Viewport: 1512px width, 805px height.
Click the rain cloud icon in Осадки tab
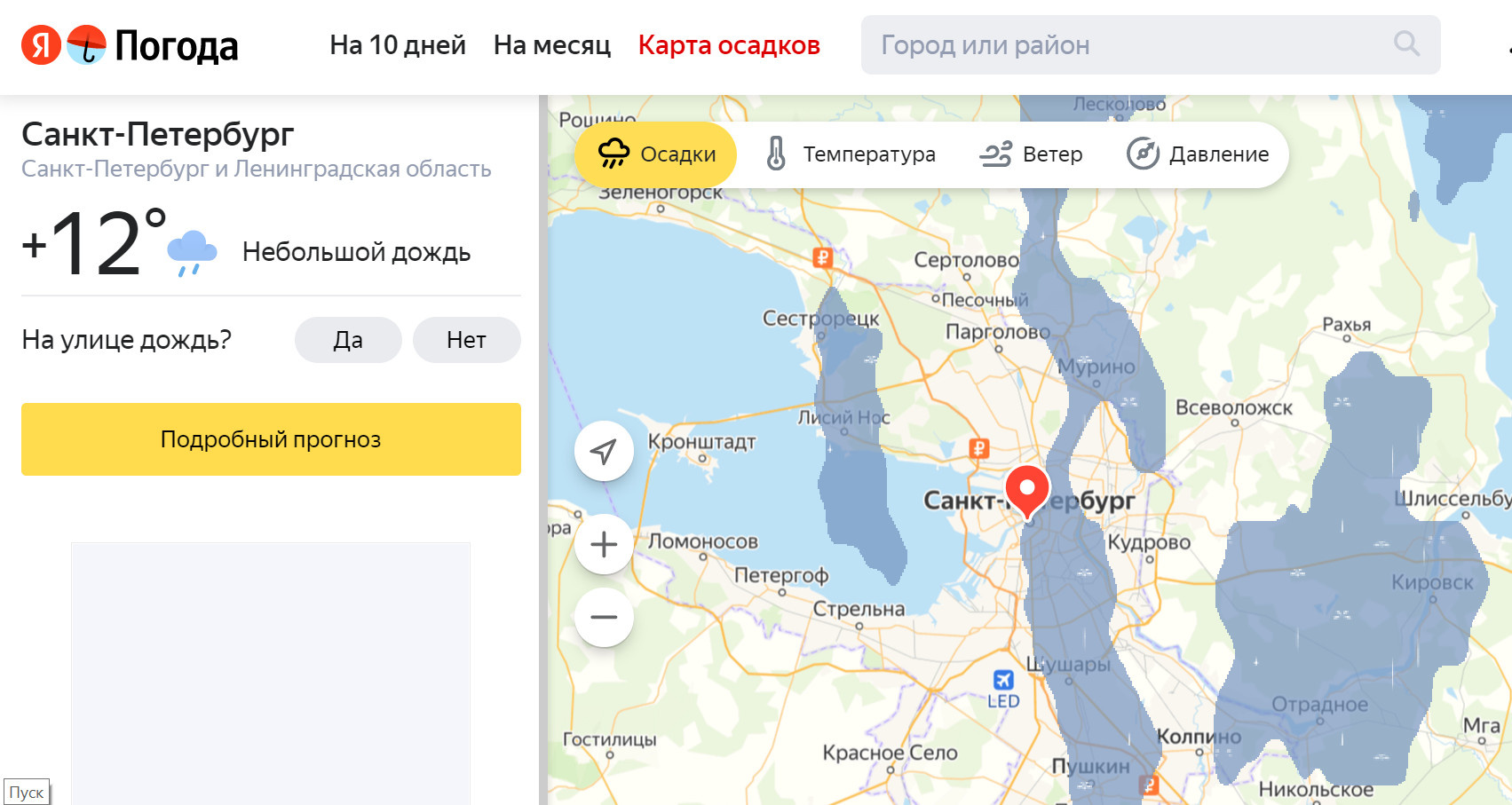[614, 154]
